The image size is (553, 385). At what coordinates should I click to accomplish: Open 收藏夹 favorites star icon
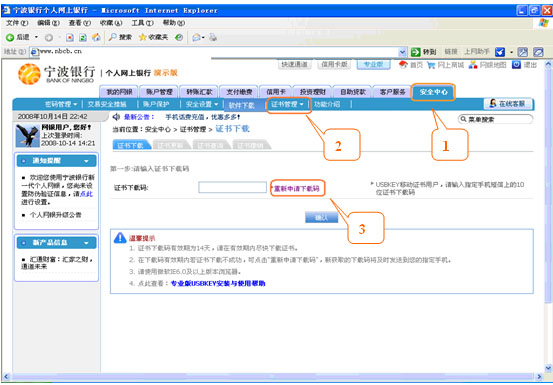point(142,37)
